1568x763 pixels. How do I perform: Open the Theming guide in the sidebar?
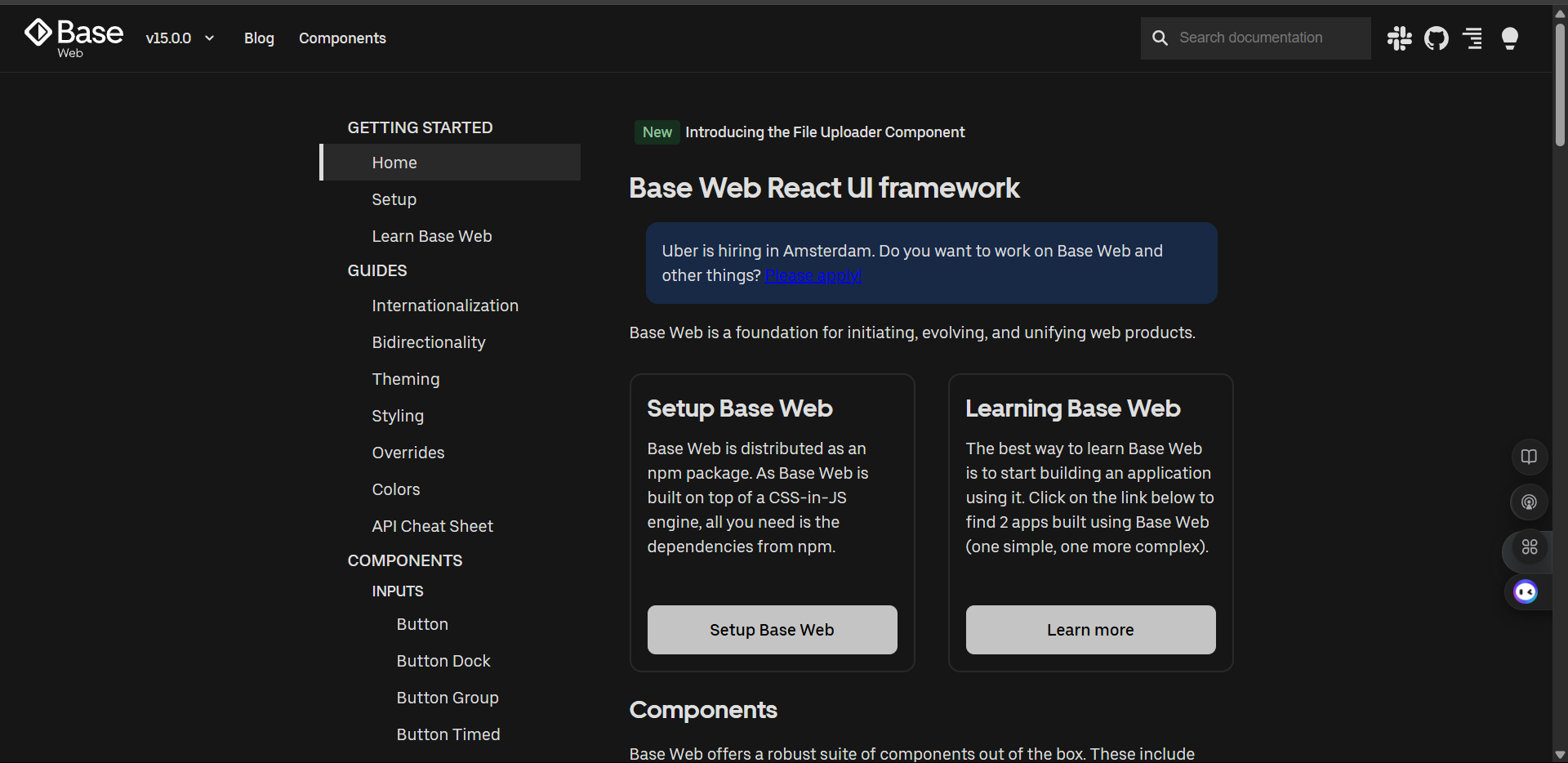(405, 378)
